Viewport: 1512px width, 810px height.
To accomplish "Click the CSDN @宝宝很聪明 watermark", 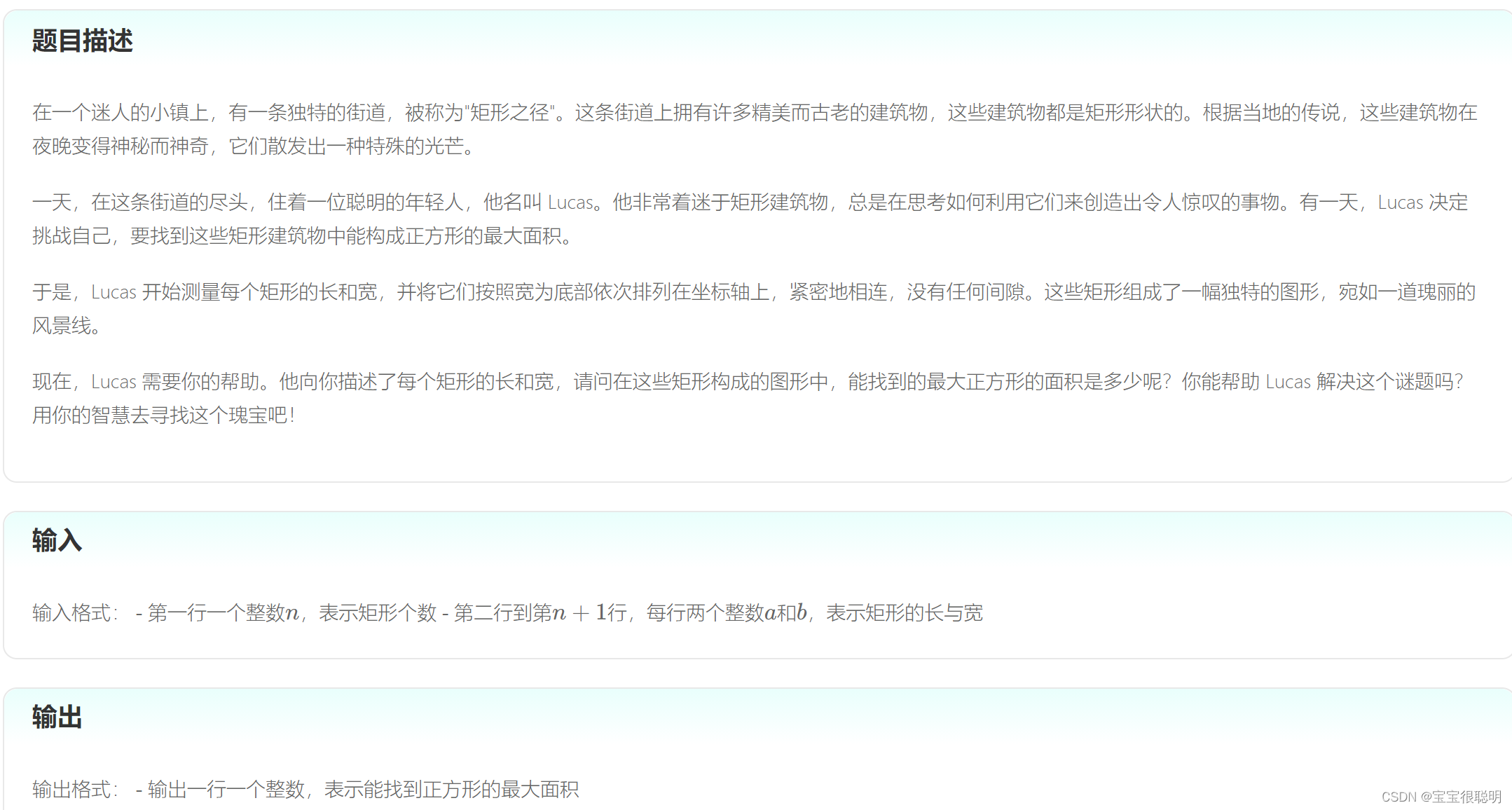I will [x=1441, y=797].
